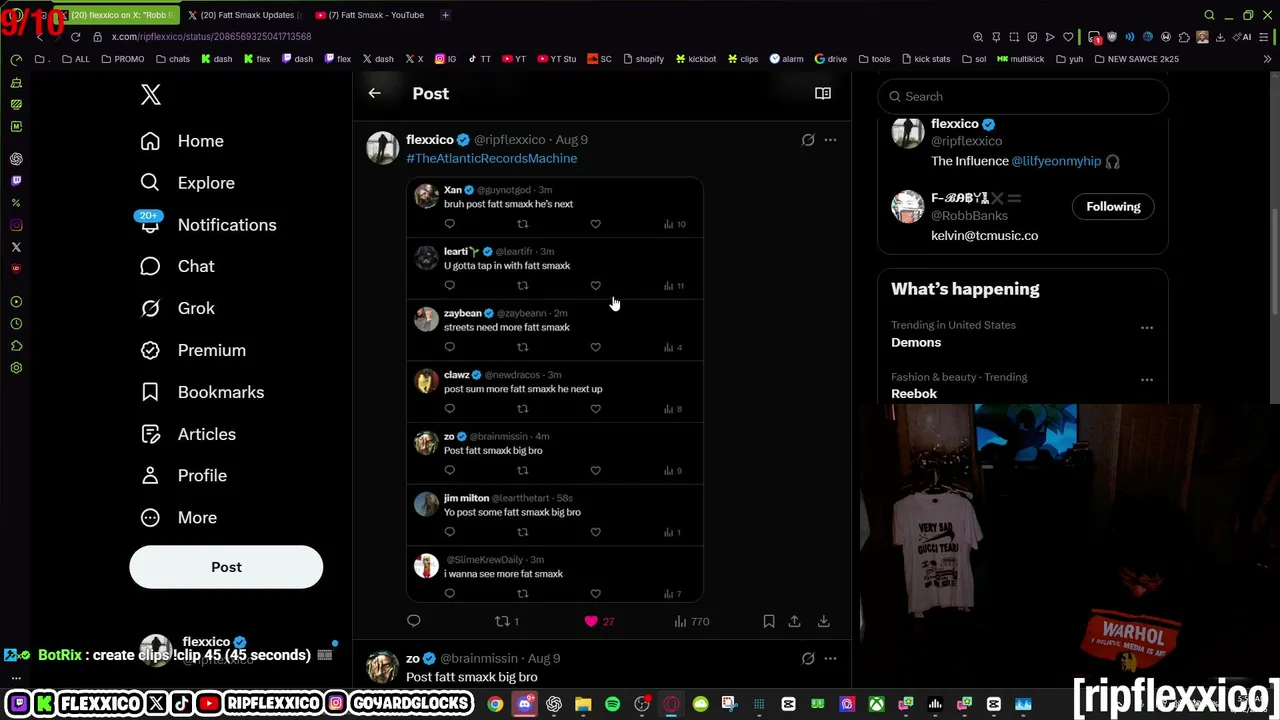Screen dimensions: 1280x720
Task: Open the ALL bookmarks folder
Action: [76, 59]
